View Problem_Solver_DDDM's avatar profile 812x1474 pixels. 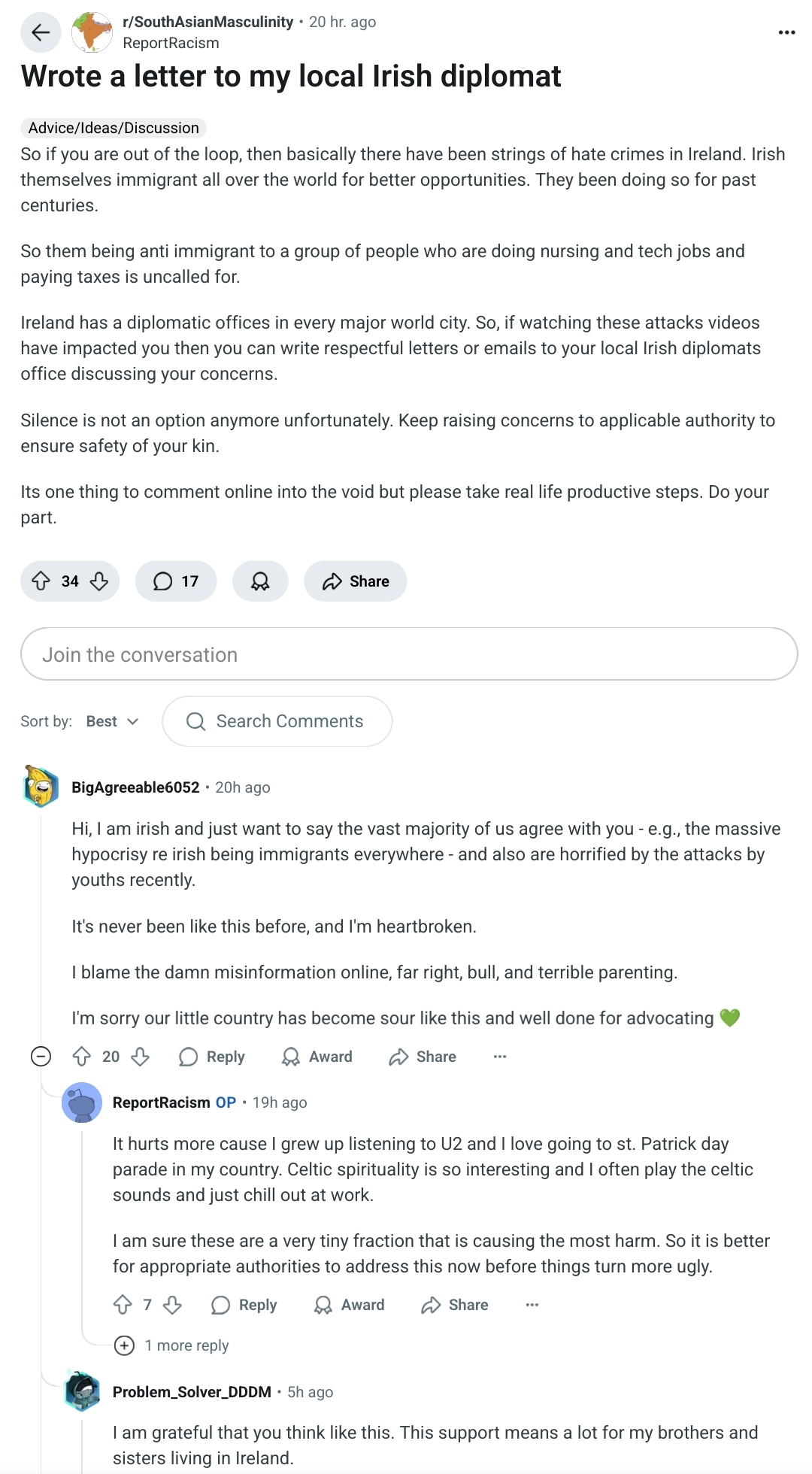click(83, 1391)
